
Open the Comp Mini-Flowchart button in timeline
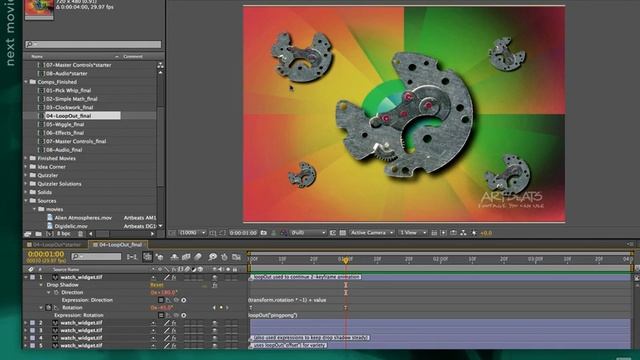[x=132, y=257]
